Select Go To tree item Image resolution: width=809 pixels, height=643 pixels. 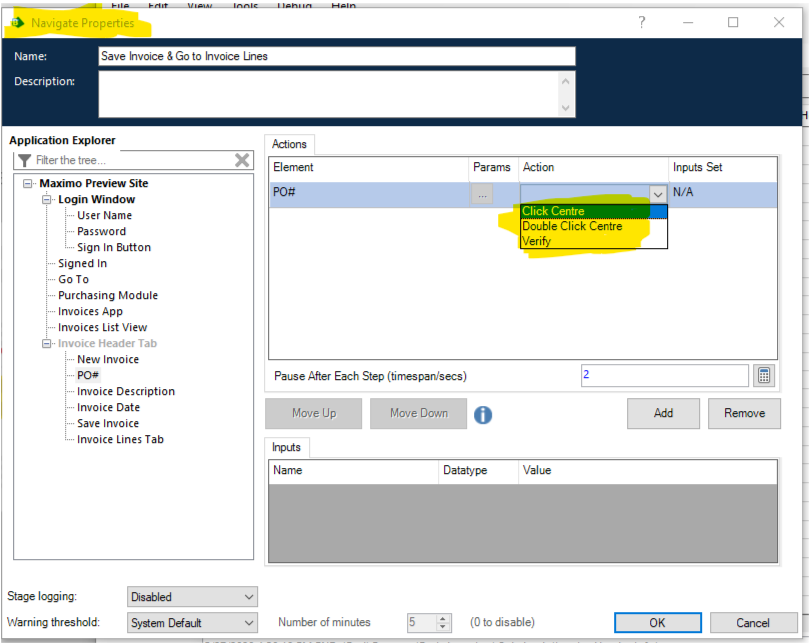pyautogui.click(x=73, y=279)
